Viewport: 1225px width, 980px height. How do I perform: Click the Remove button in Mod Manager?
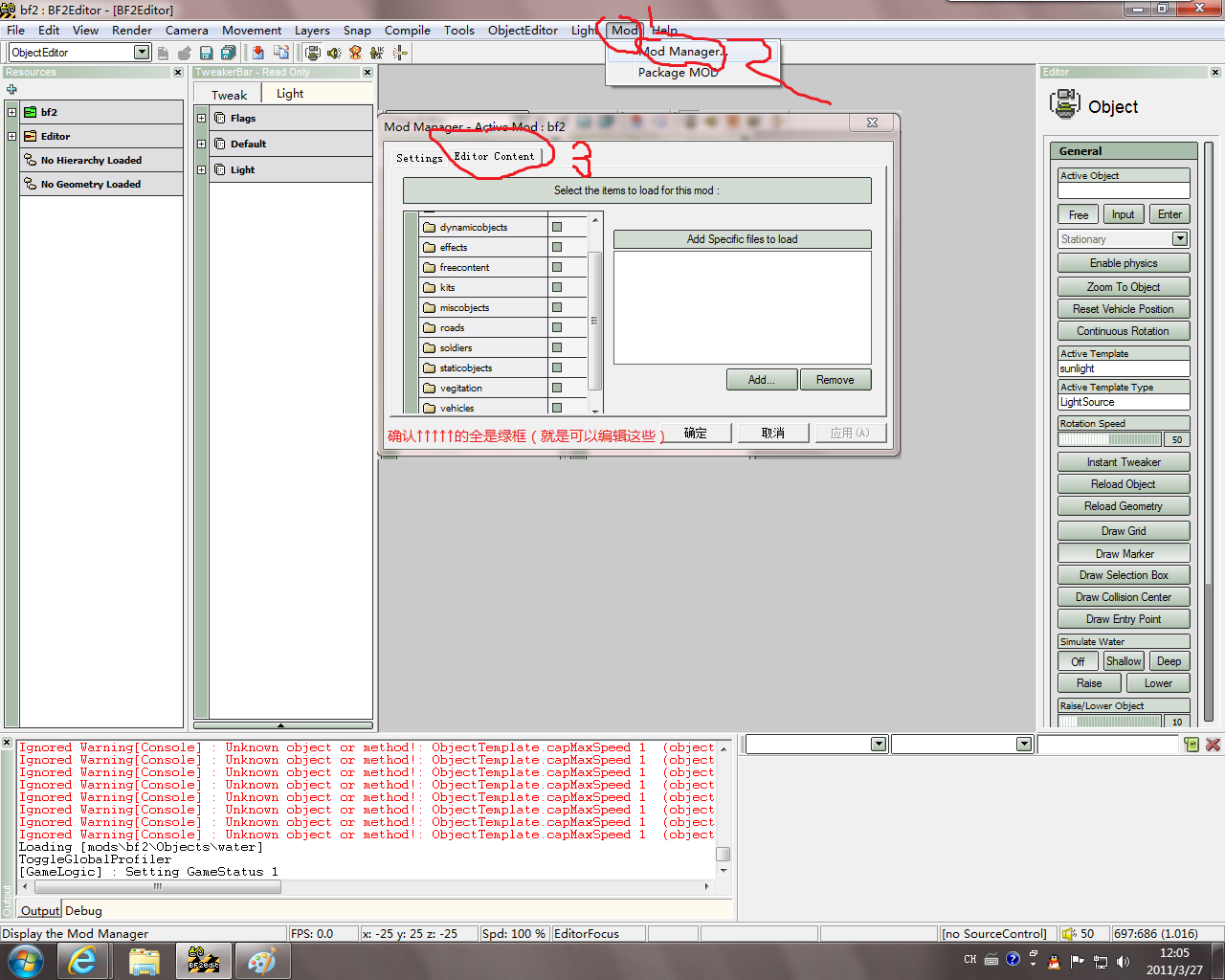pyautogui.click(x=835, y=380)
